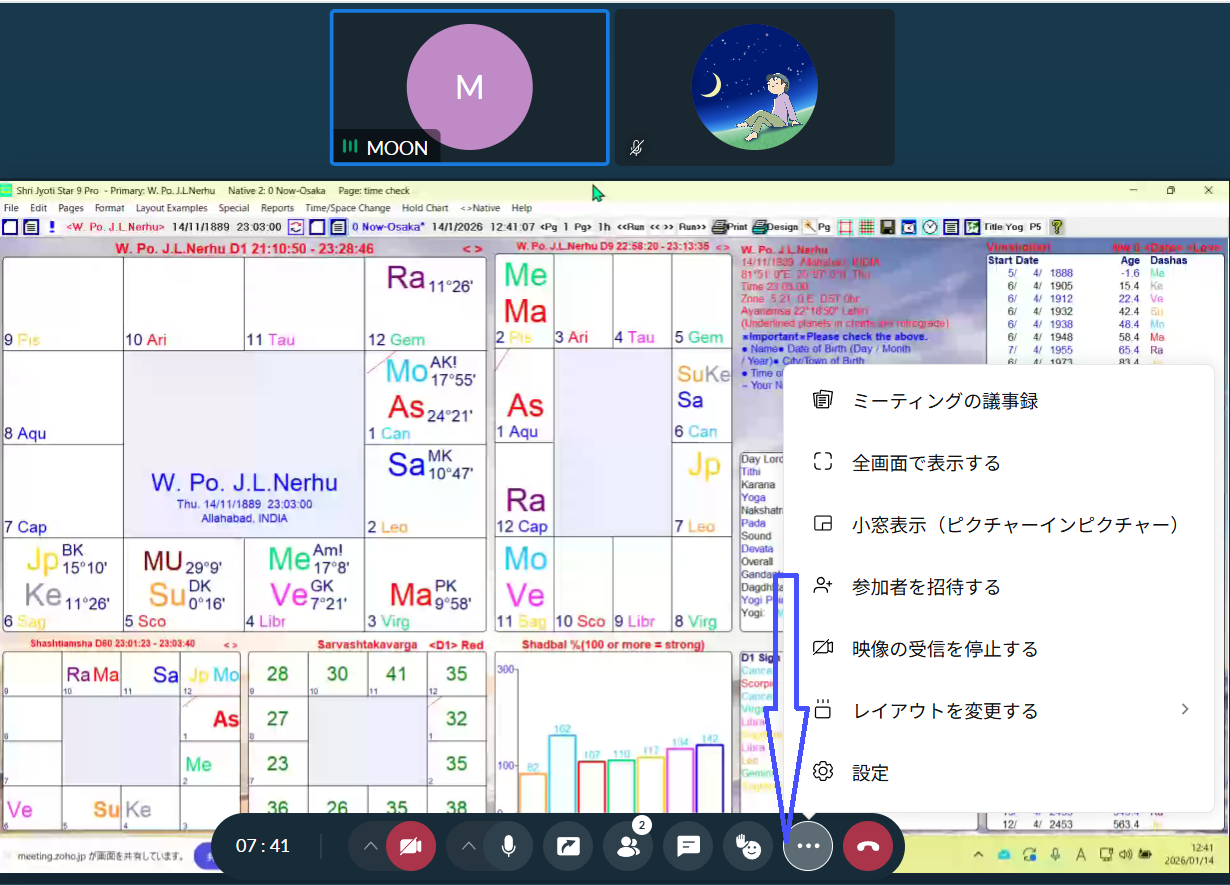Image resolution: width=1230 pixels, height=885 pixels.
Task: Select ミーティングの議事録 from the menu
Action: (944, 401)
